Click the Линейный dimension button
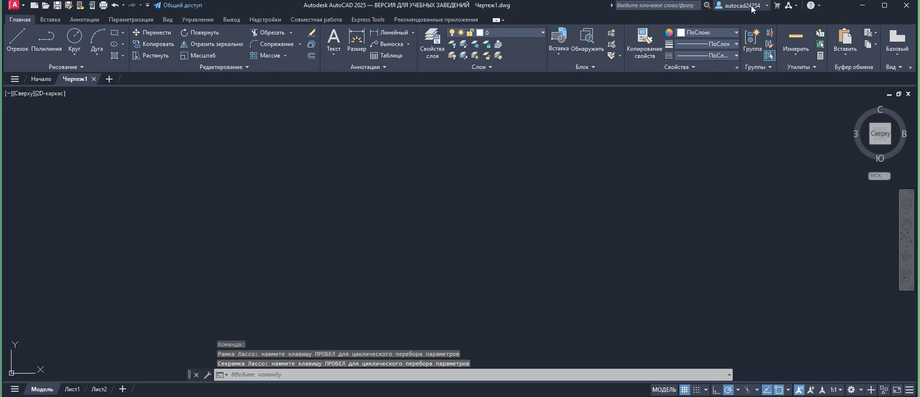Viewport: 920px width, 397px height. pyautogui.click(x=389, y=33)
